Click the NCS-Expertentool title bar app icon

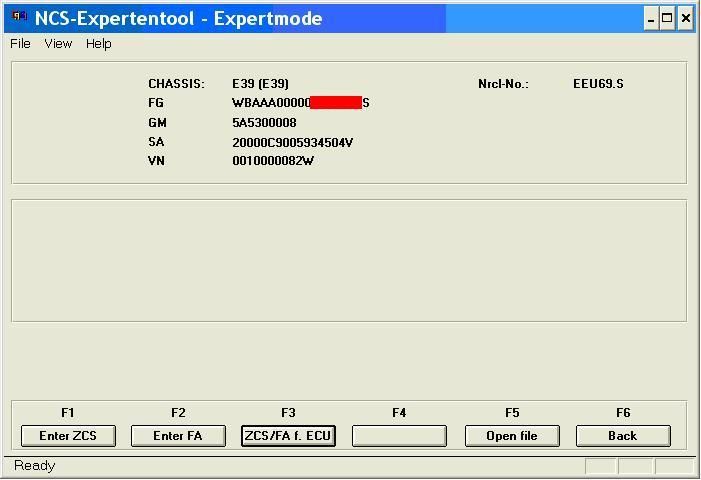19,17
